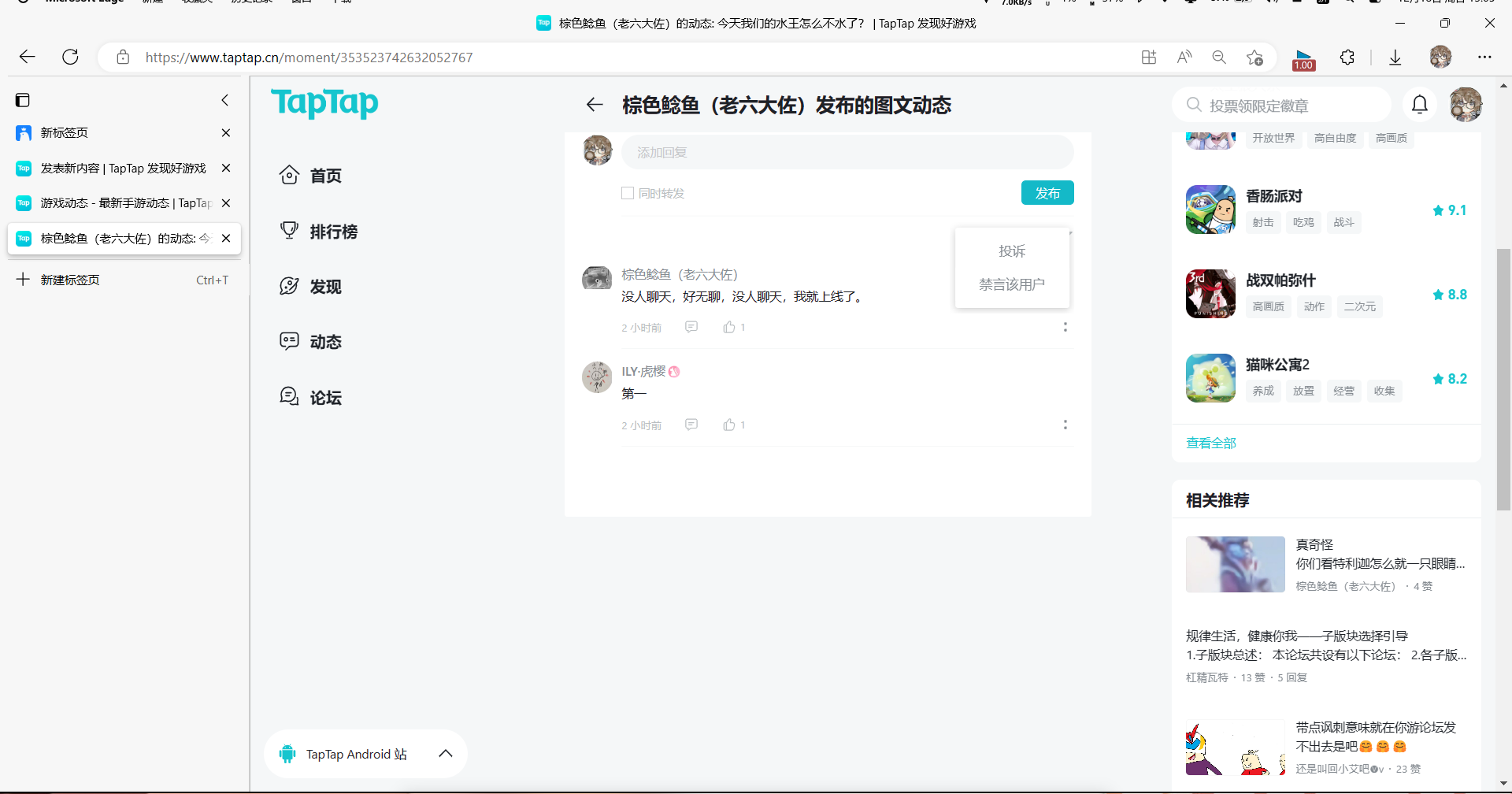Reply to ILY·虎樱's comment icon
This screenshot has height=794, width=1512.
click(x=691, y=425)
